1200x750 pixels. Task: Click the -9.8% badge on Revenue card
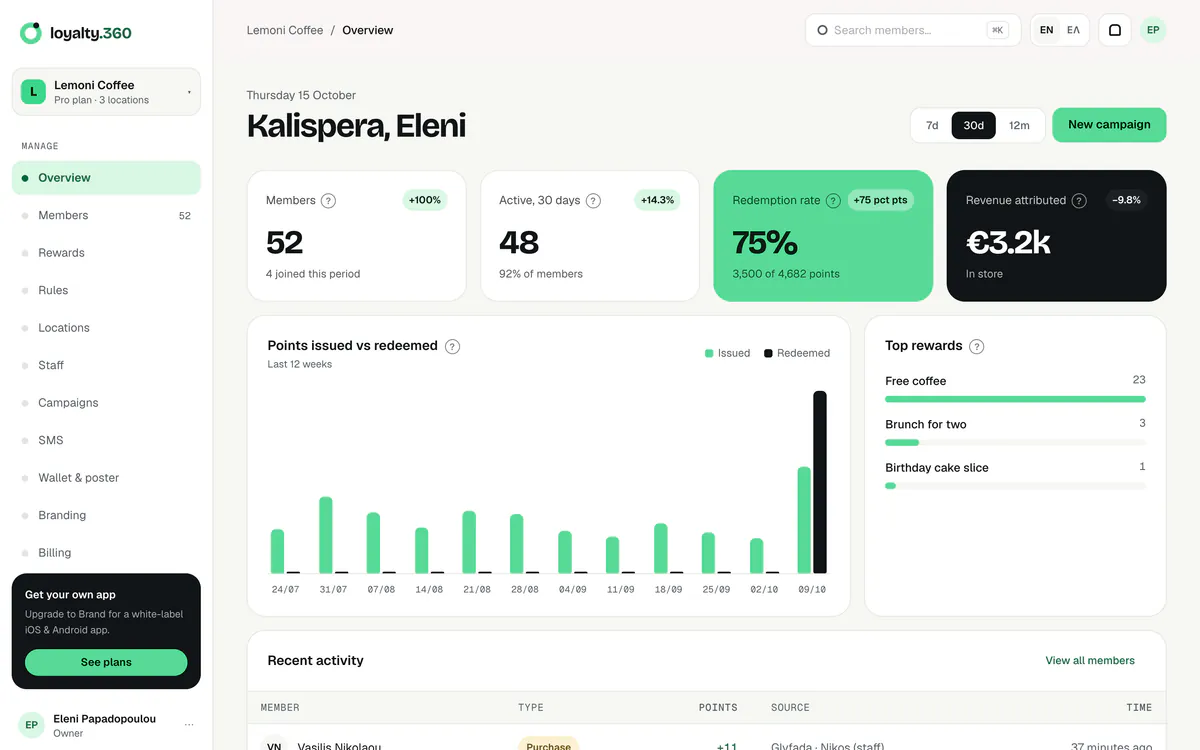click(x=1126, y=200)
